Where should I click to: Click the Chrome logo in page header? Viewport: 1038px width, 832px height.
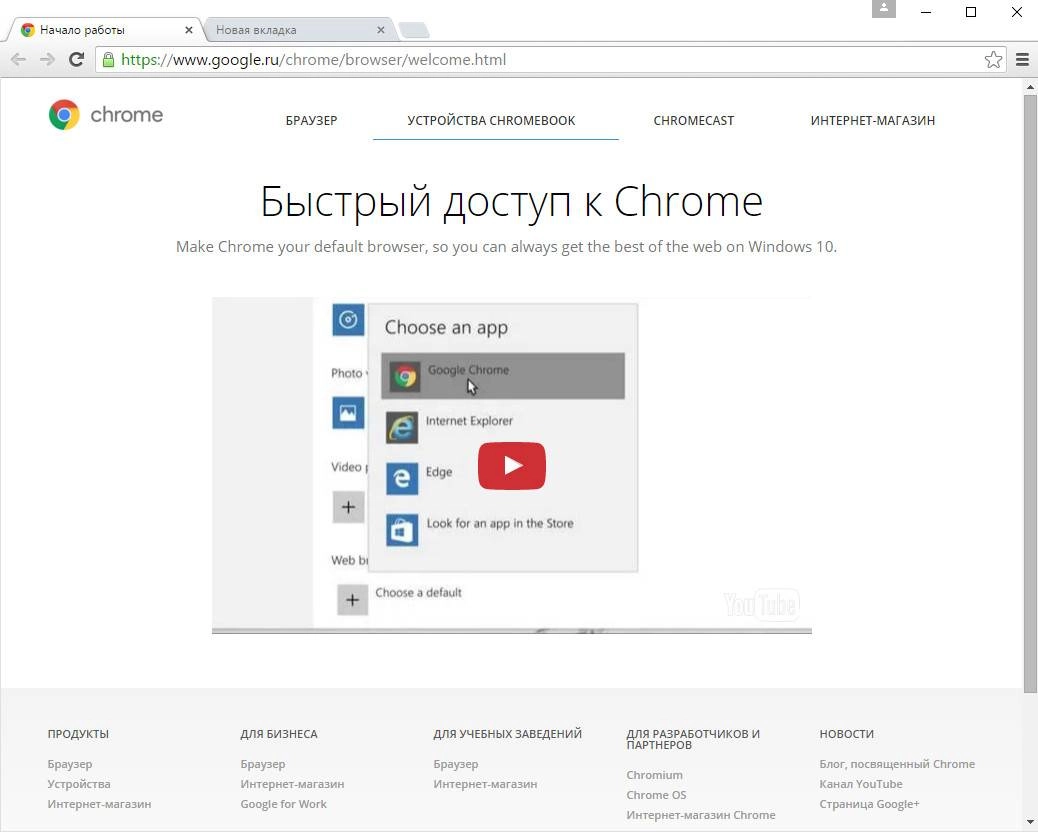[106, 115]
